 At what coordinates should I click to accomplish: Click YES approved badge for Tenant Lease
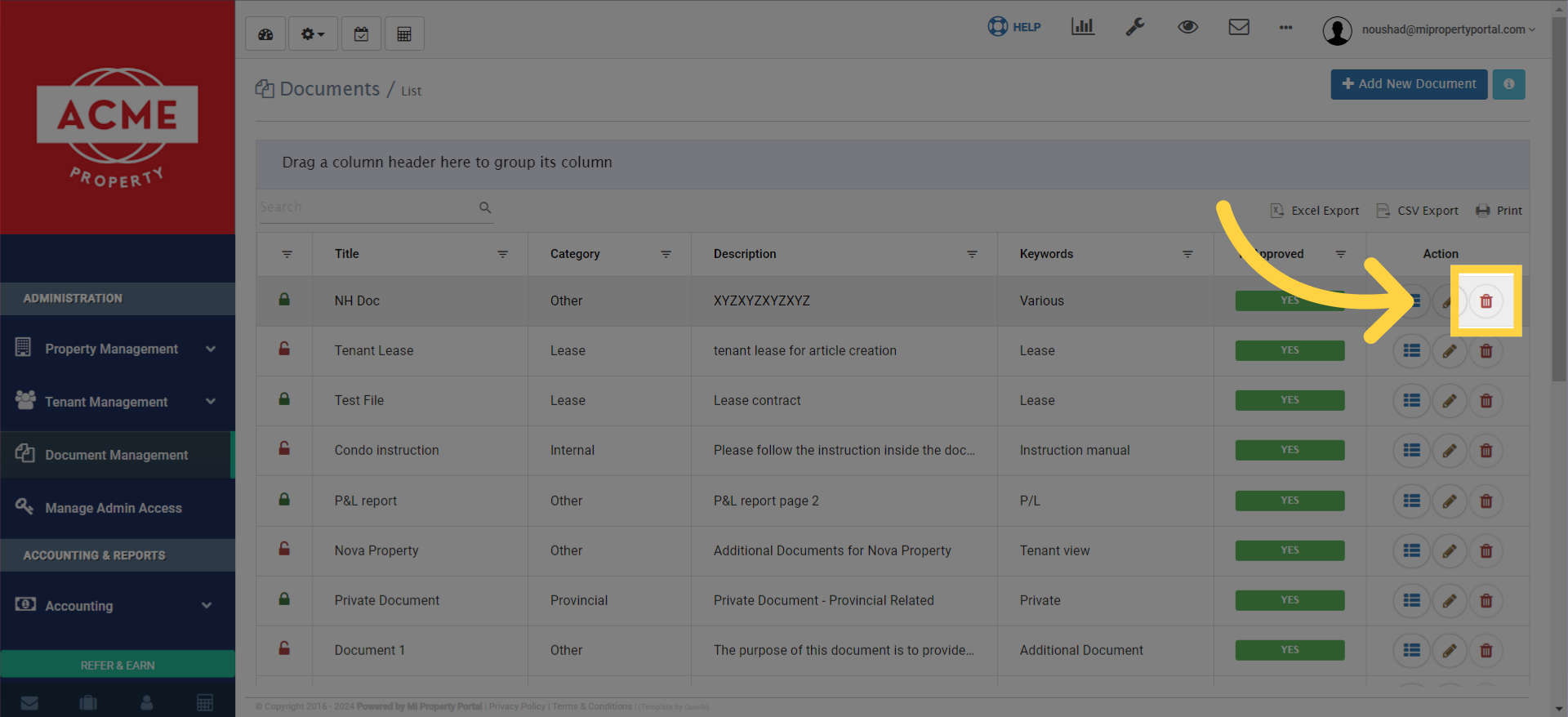coord(1290,351)
